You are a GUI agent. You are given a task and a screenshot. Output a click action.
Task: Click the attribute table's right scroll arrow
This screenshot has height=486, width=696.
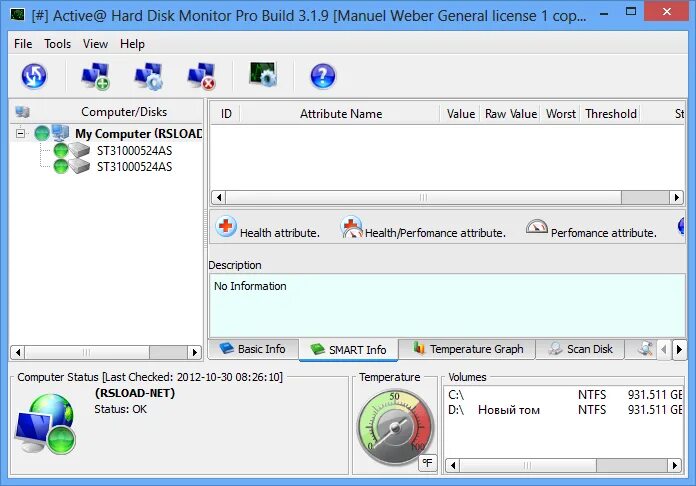click(676, 197)
